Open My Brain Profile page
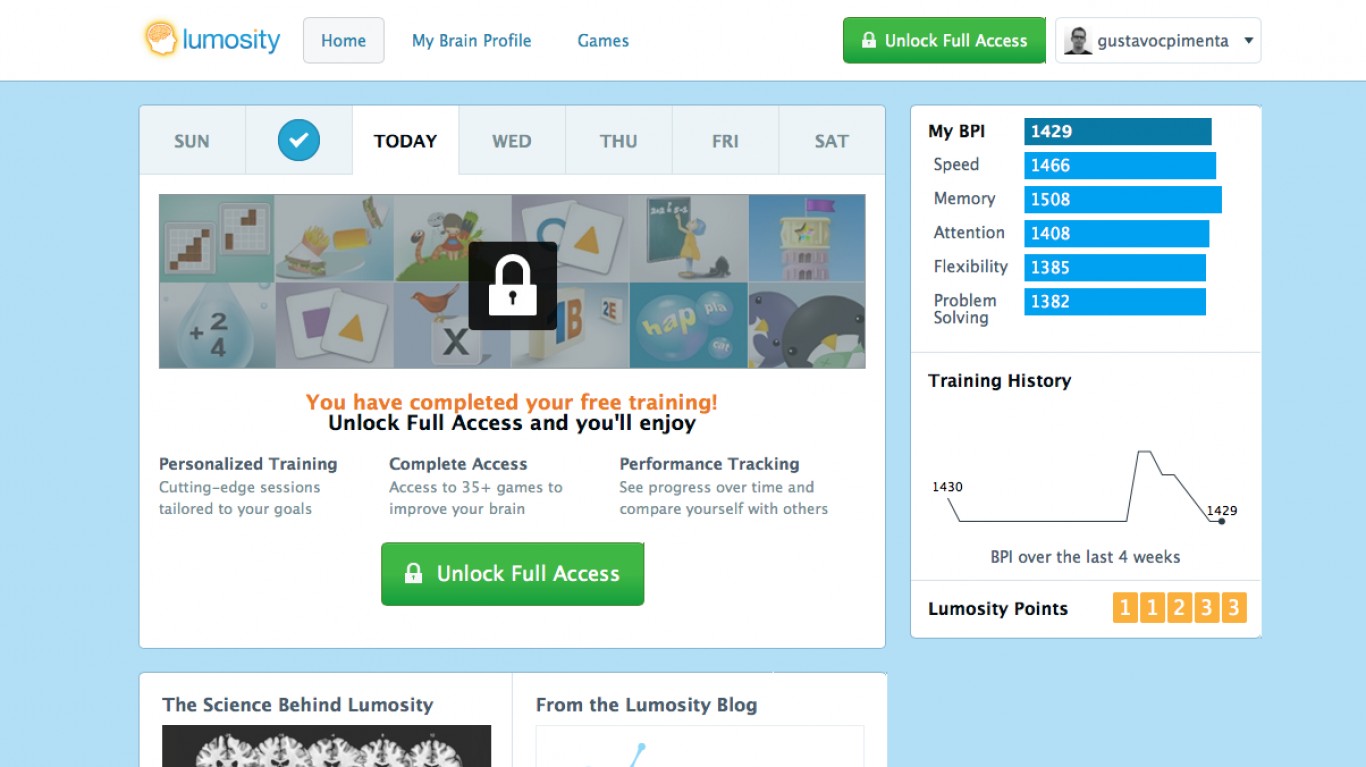The image size is (1366, 767). pyautogui.click(x=472, y=41)
